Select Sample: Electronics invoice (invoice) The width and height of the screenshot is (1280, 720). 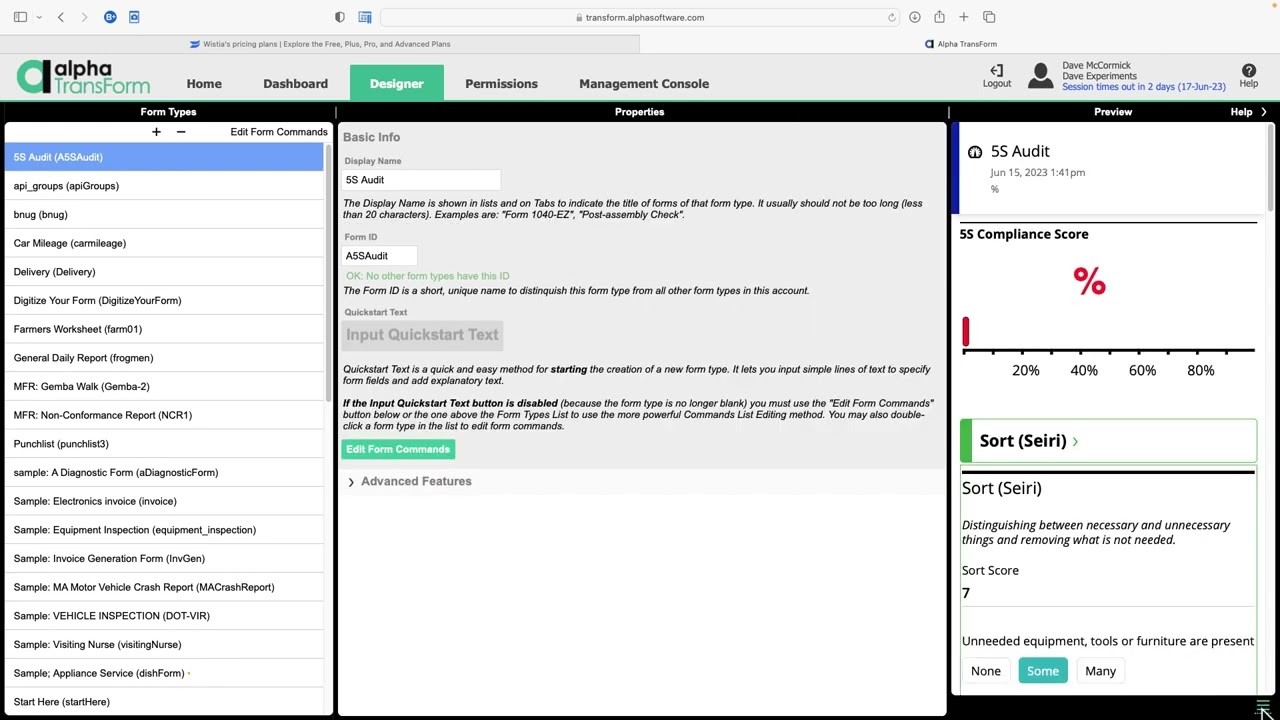click(x=164, y=501)
